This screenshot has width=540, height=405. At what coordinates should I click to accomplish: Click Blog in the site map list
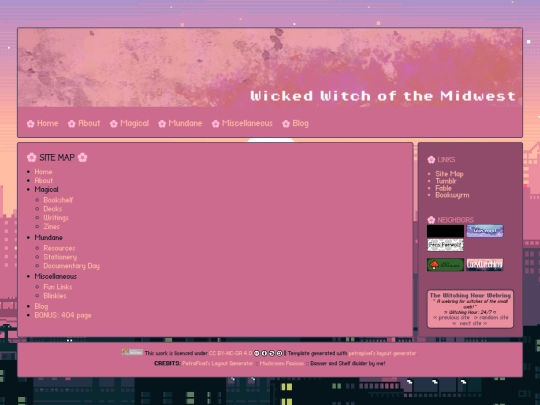41,307
